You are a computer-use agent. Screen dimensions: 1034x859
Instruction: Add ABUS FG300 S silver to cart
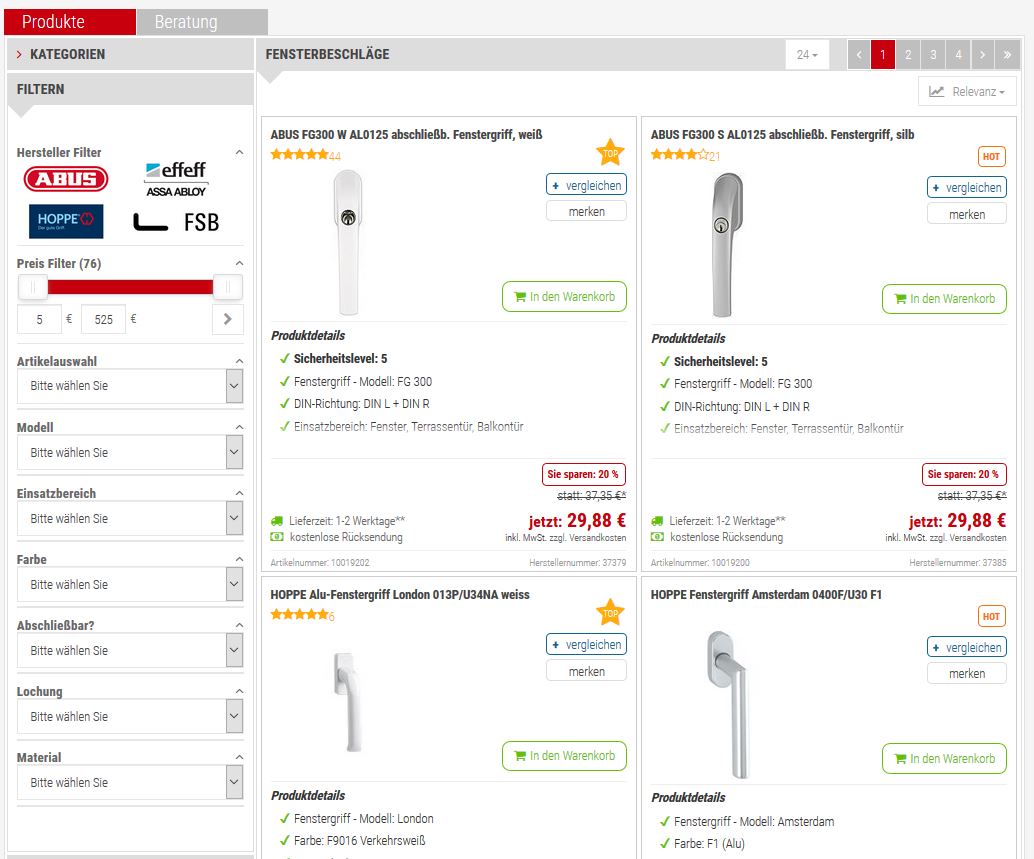944,299
